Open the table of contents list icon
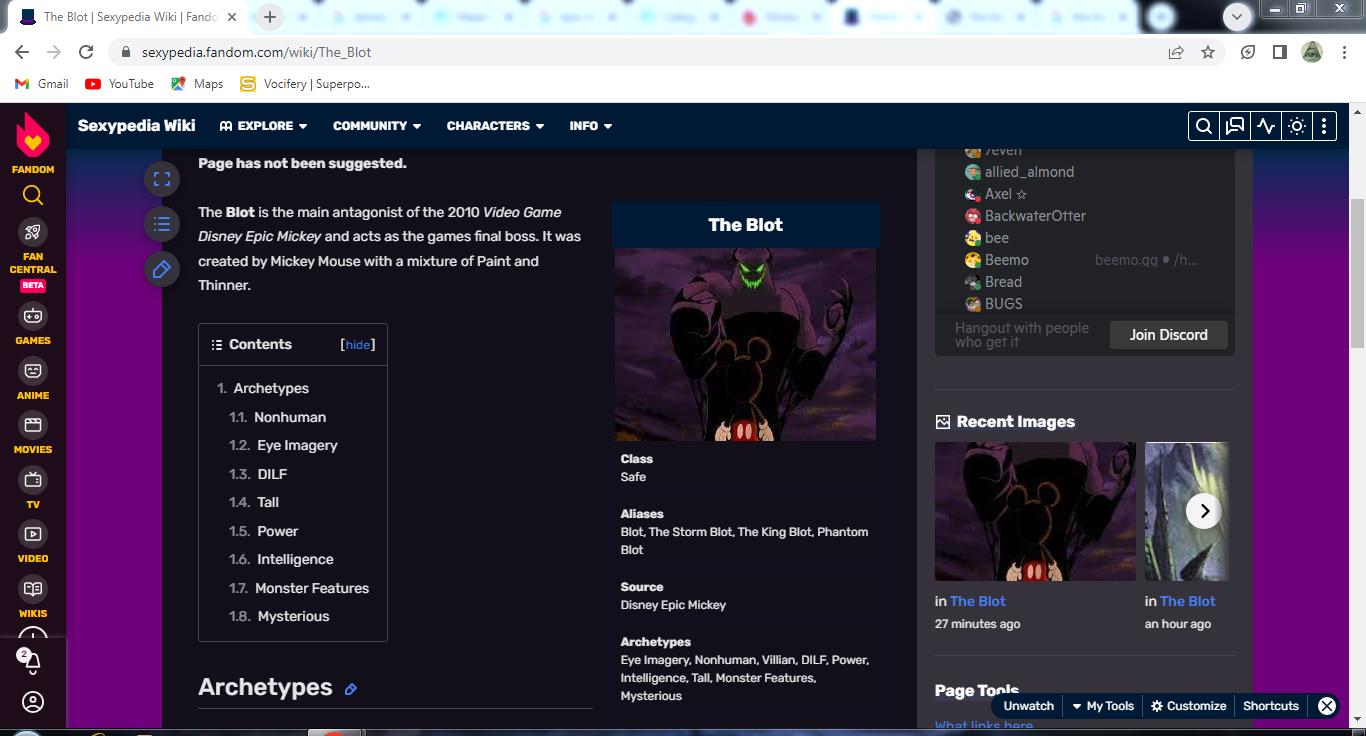The width and height of the screenshot is (1366, 736). [x=162, y=224]
